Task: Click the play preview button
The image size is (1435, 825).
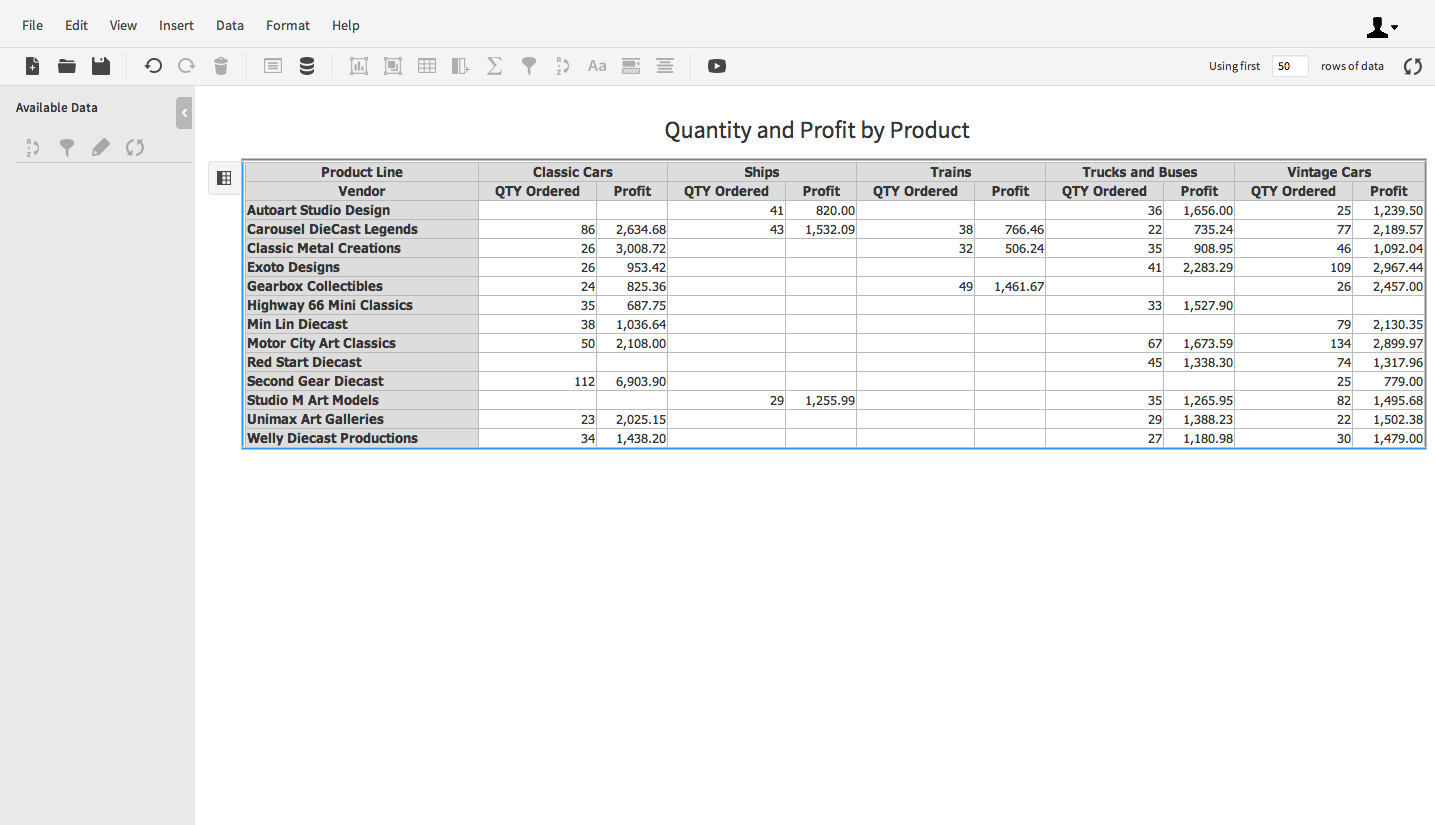Action: pos(717,66)
